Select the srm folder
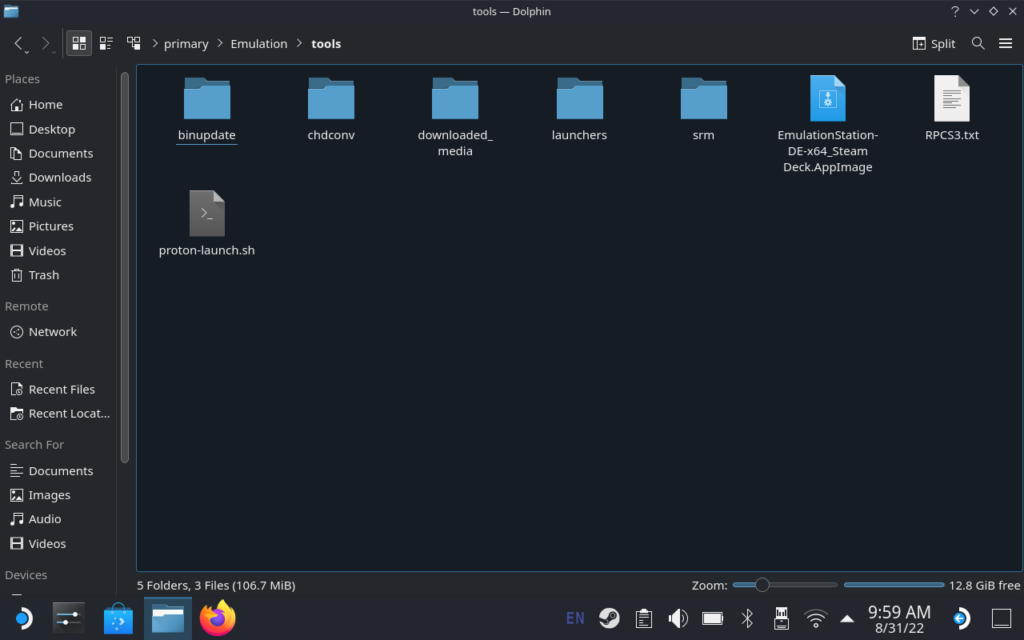 [703, 110]
